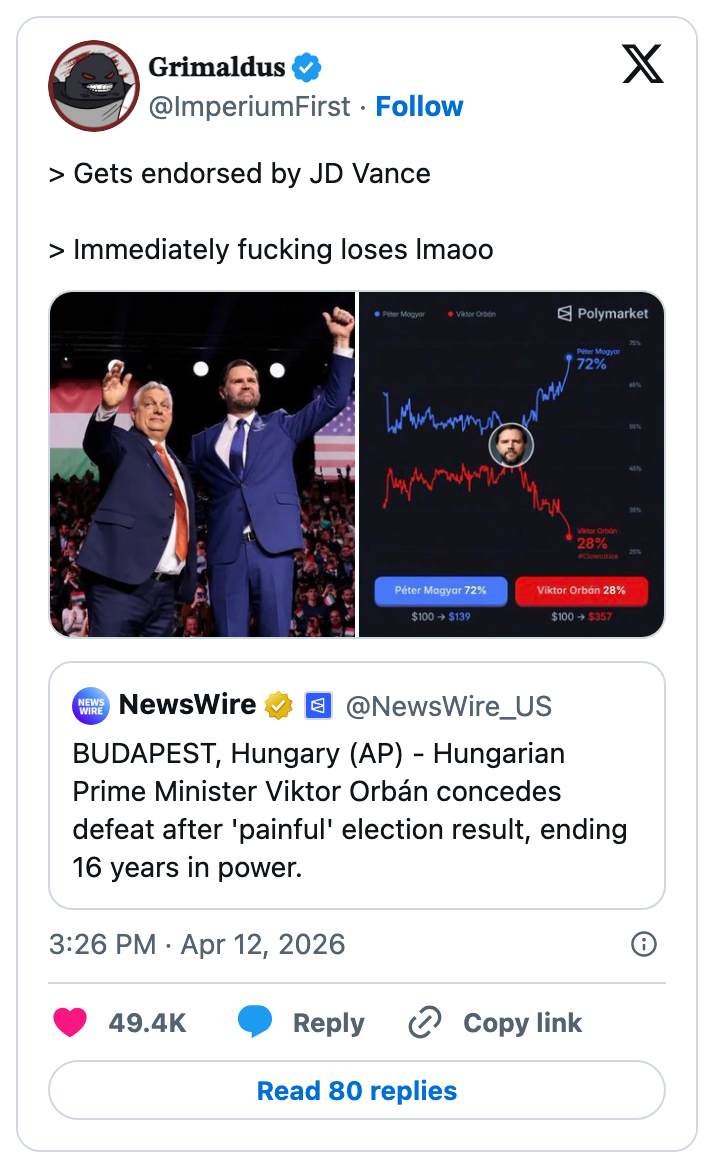The width and height of the screenshot is (720, 1170).
Task: Click the blue verified badge beside Grimaldus
Action: (307, 68)
